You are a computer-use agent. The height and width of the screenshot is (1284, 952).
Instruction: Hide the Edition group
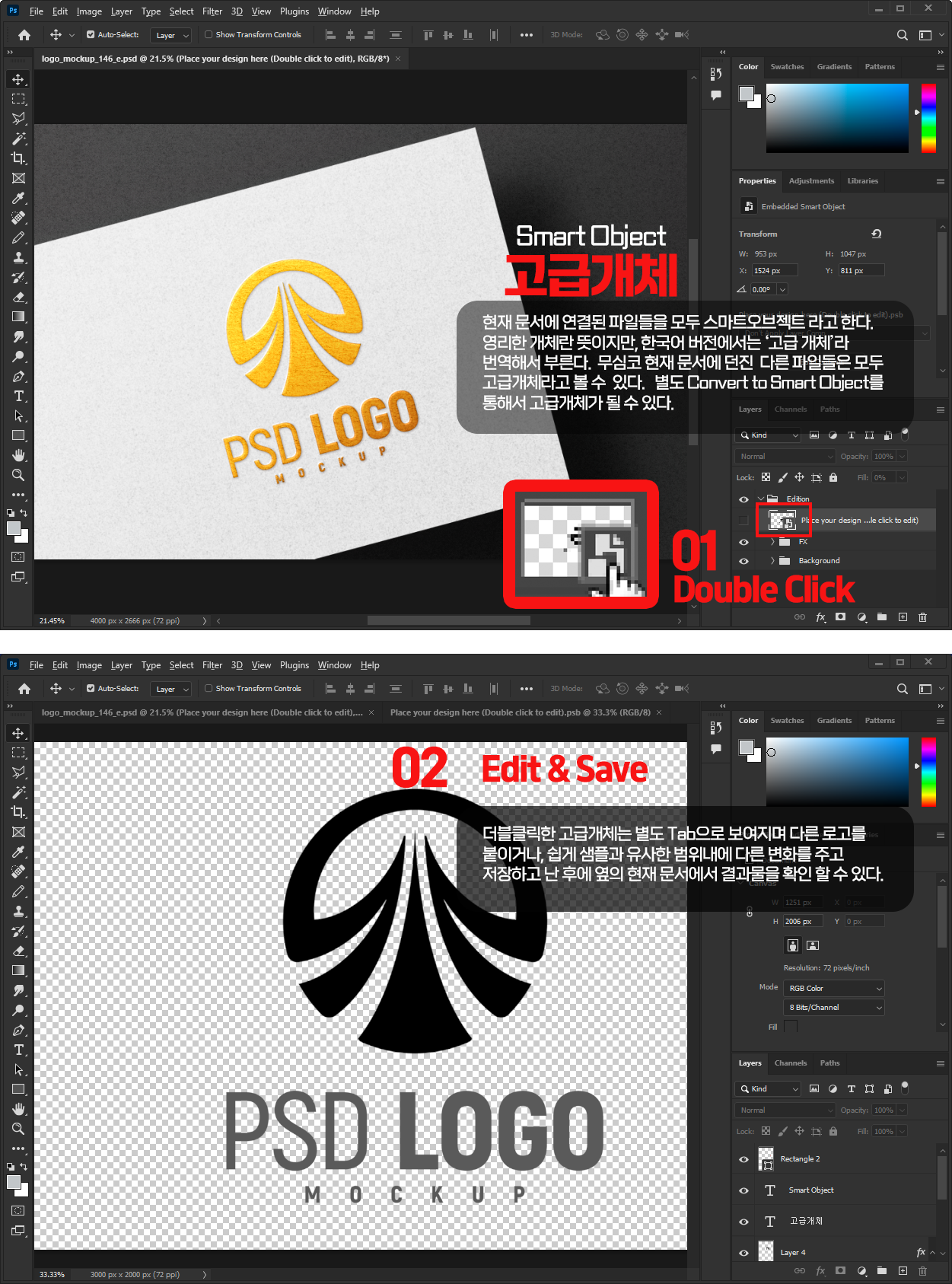(x=743, y=499)
